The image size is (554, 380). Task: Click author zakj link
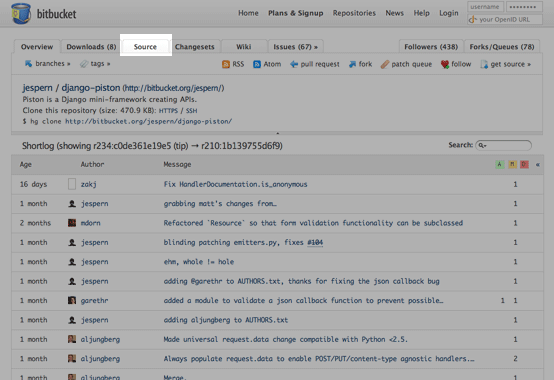[x=89, y=184]
